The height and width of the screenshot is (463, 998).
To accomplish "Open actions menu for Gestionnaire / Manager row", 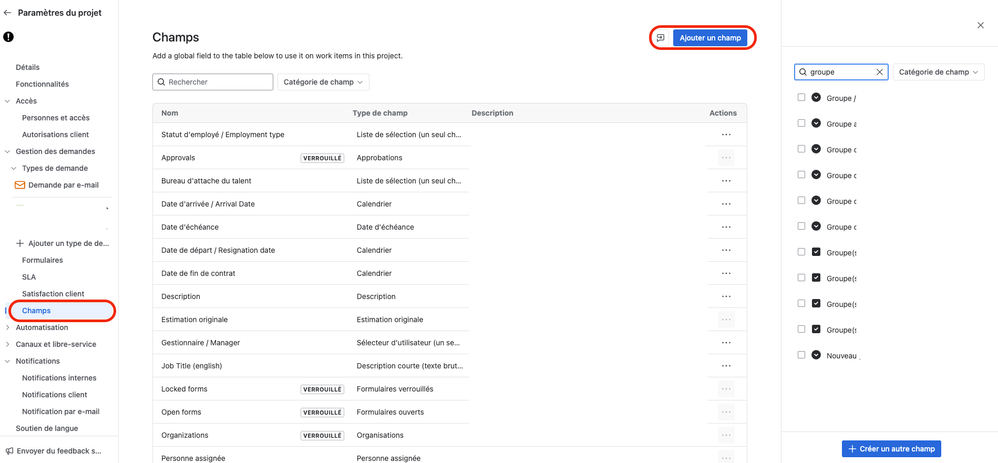I will 726,343.
